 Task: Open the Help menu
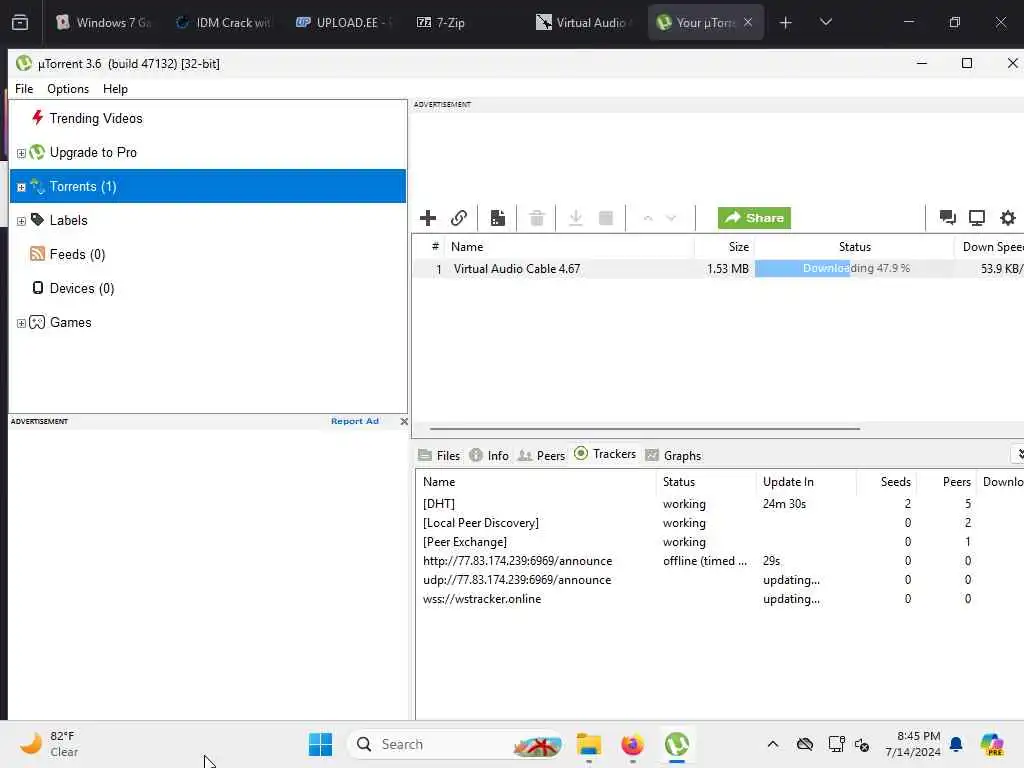pos(116,89)
